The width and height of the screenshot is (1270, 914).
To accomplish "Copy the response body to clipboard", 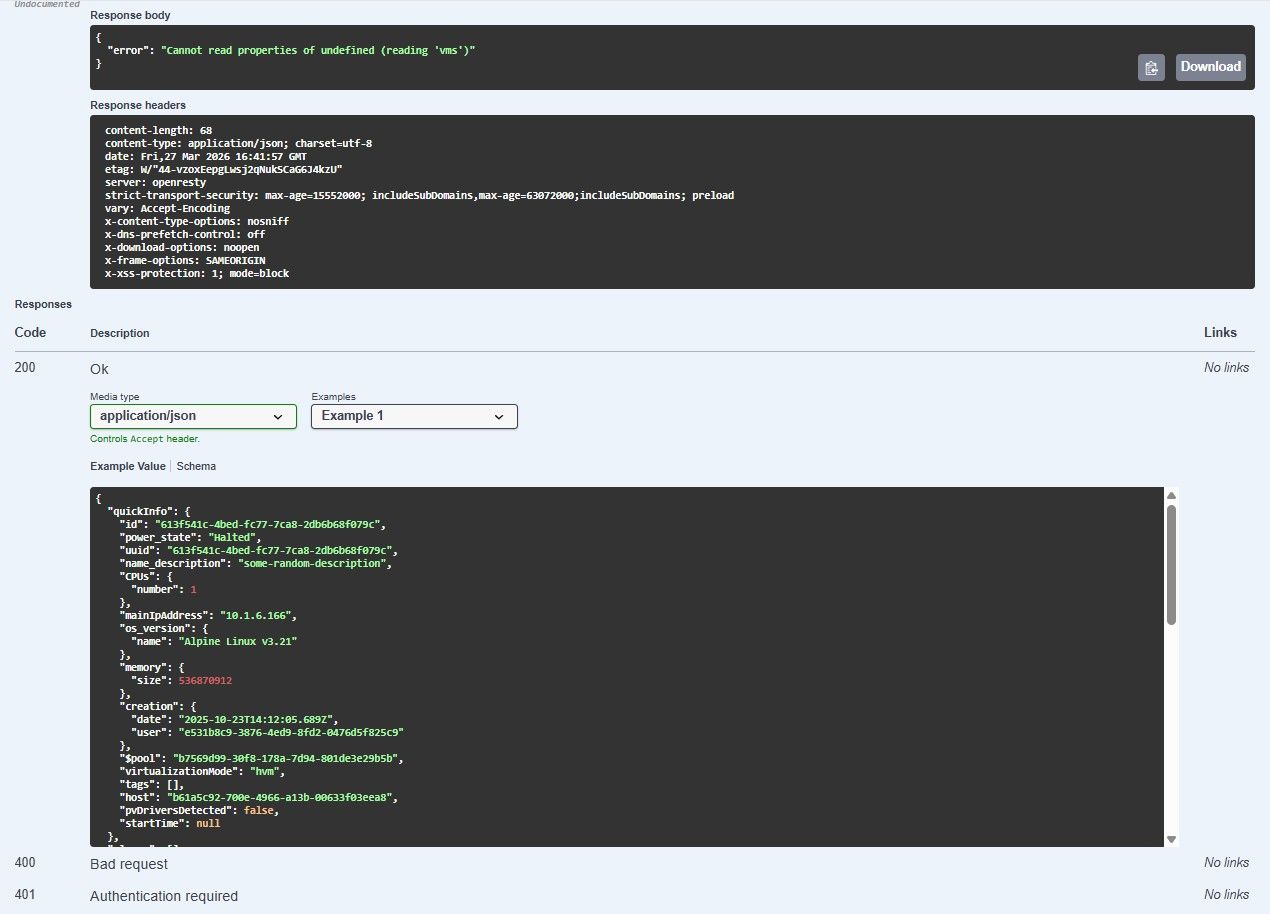I will 1151,68.
